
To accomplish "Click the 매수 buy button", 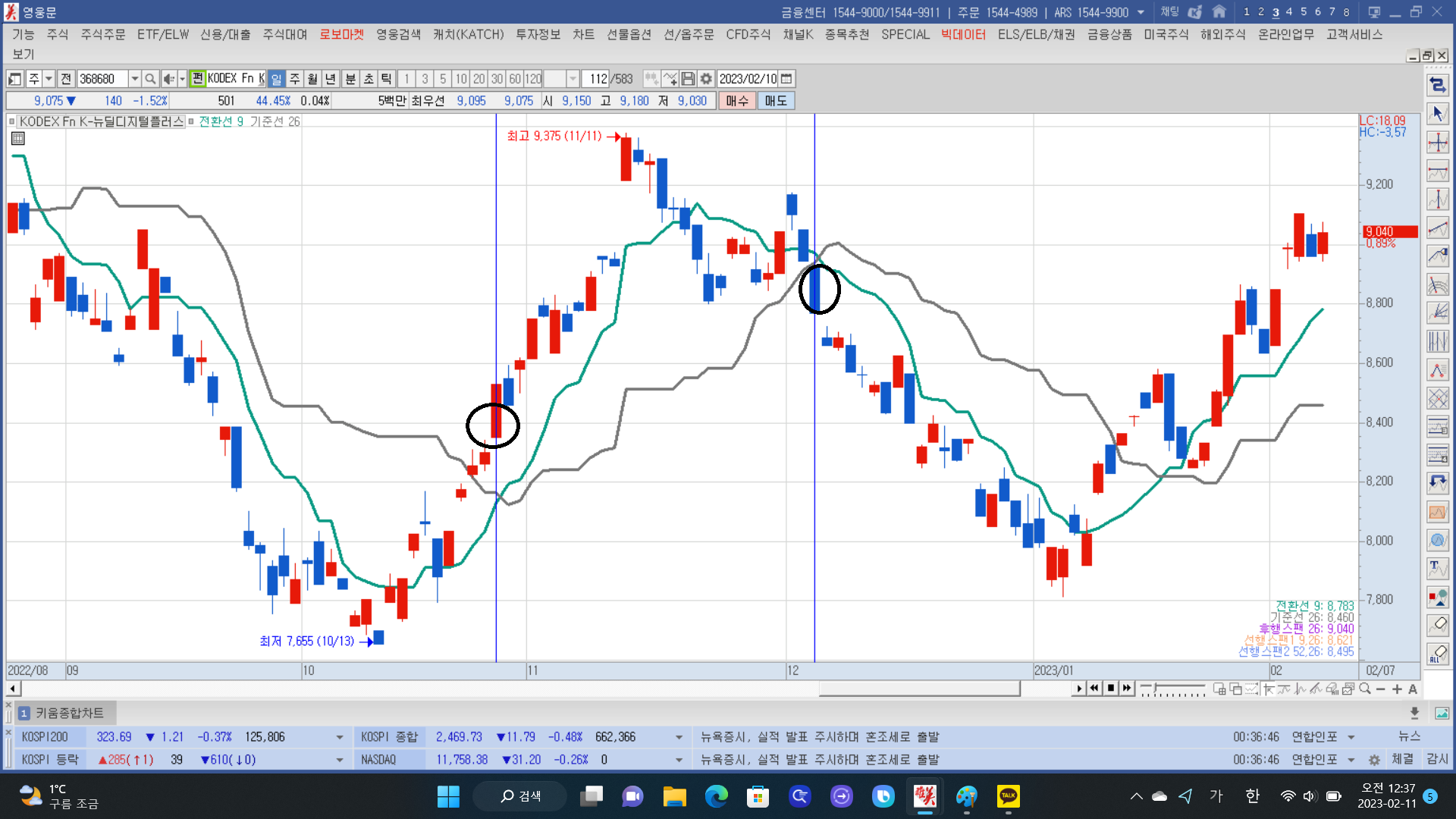I will (x=737, y=101).
